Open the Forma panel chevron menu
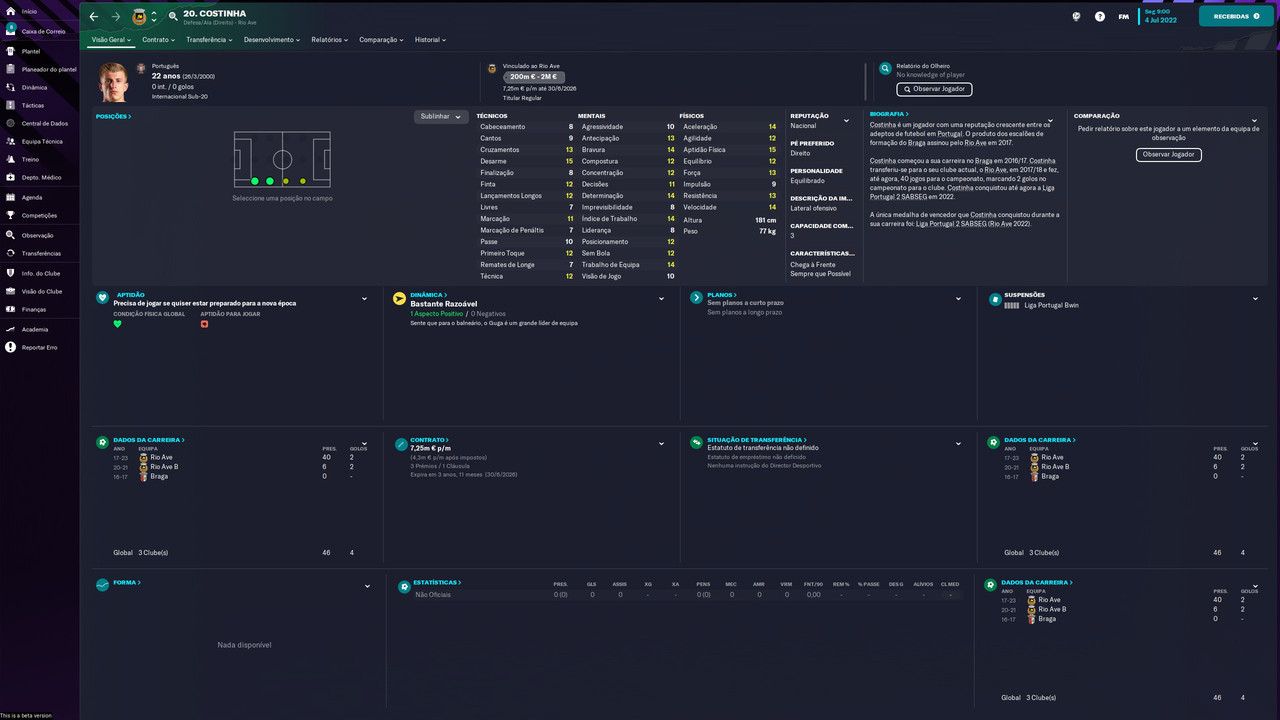Image resolution: width=1280 pixels, height=720 pixels. coord(367,586)
